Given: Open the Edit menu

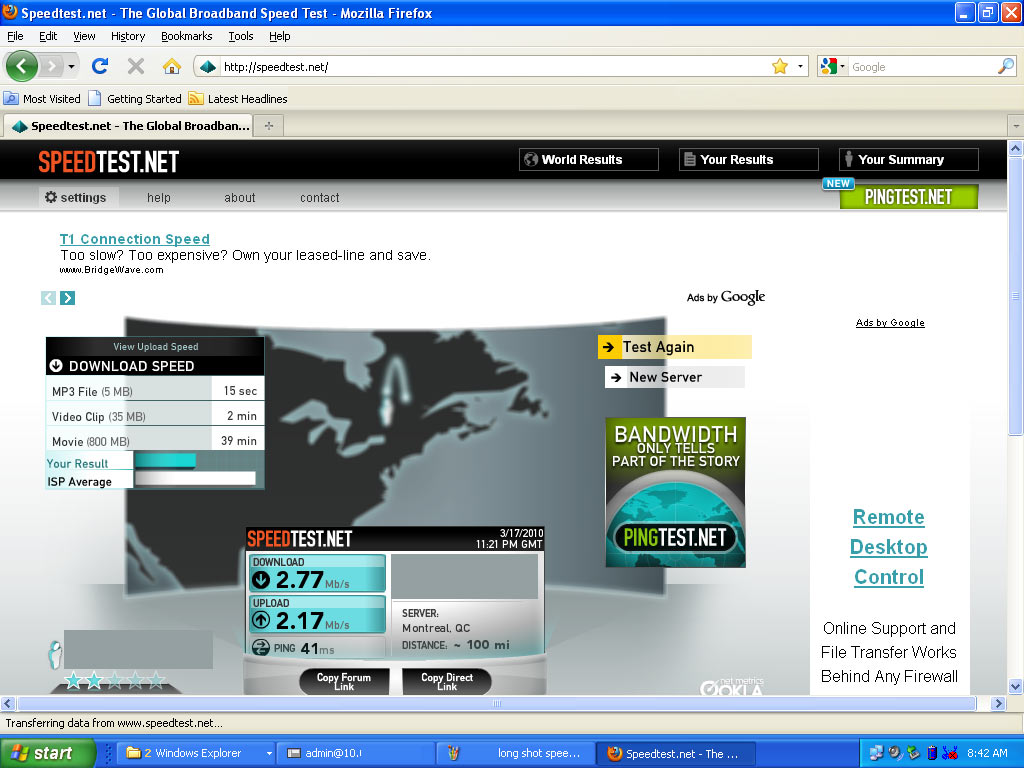Looking at the screenshot, I should point(48,36).
